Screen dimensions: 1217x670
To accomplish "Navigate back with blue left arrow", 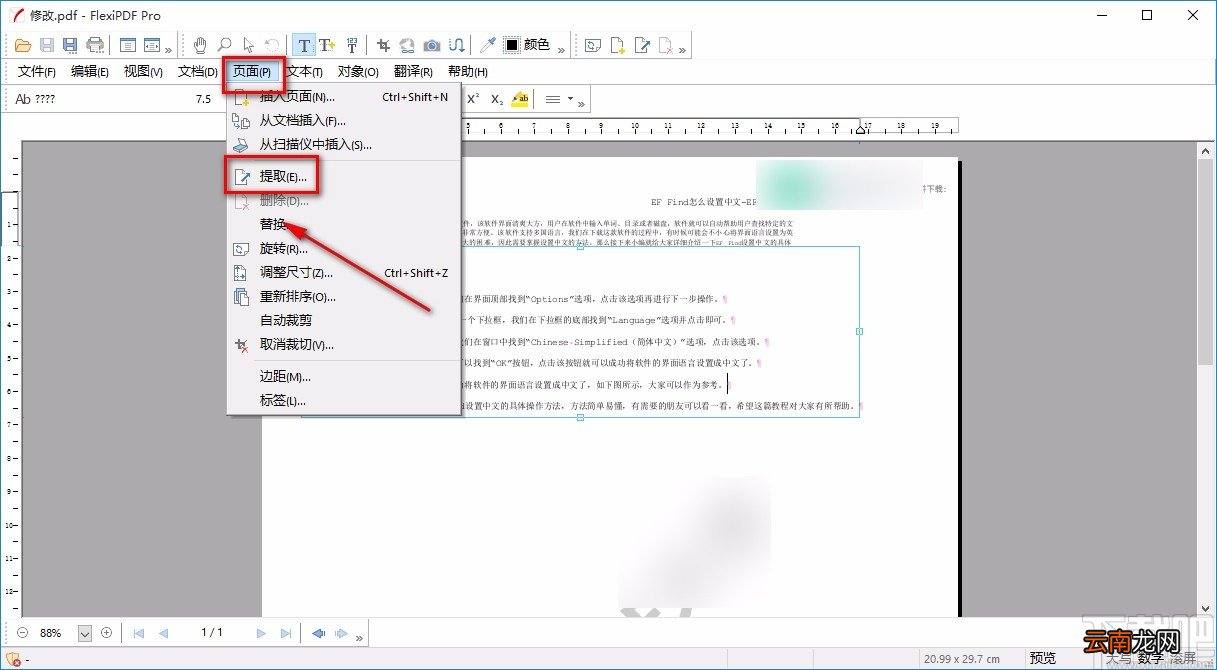I will click(318, 633).
